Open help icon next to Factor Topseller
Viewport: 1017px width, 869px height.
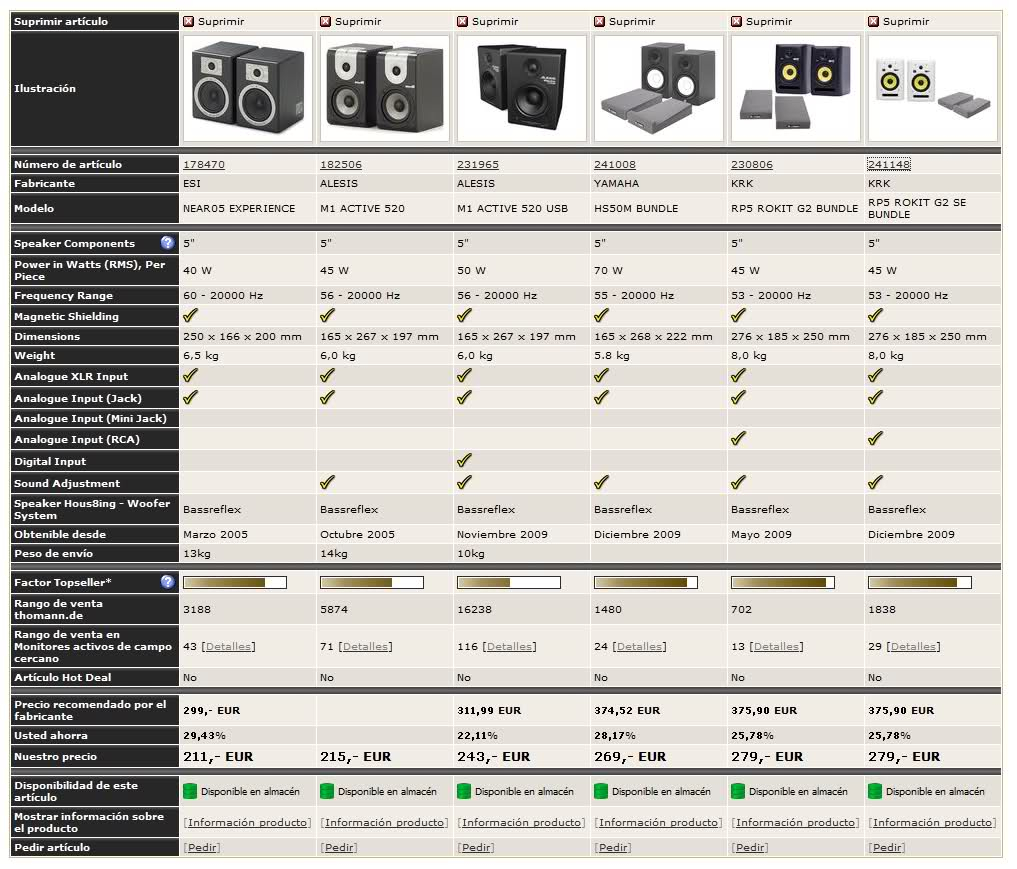pos(167,582)
